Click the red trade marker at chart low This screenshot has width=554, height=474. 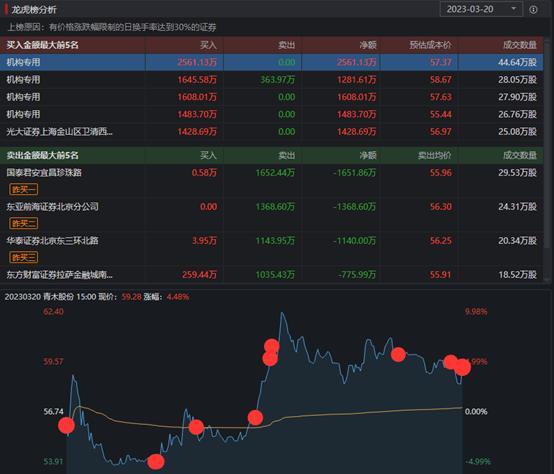tap(155, 462)
